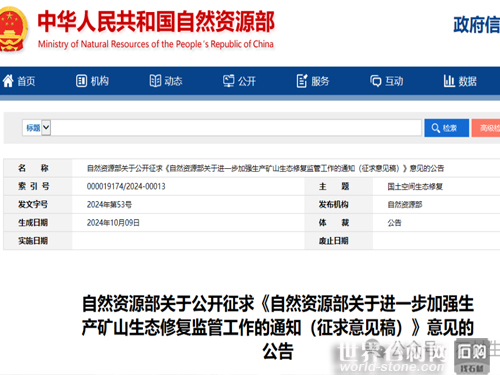
Task: Select genre value 公告
Action: coord(394,223)
